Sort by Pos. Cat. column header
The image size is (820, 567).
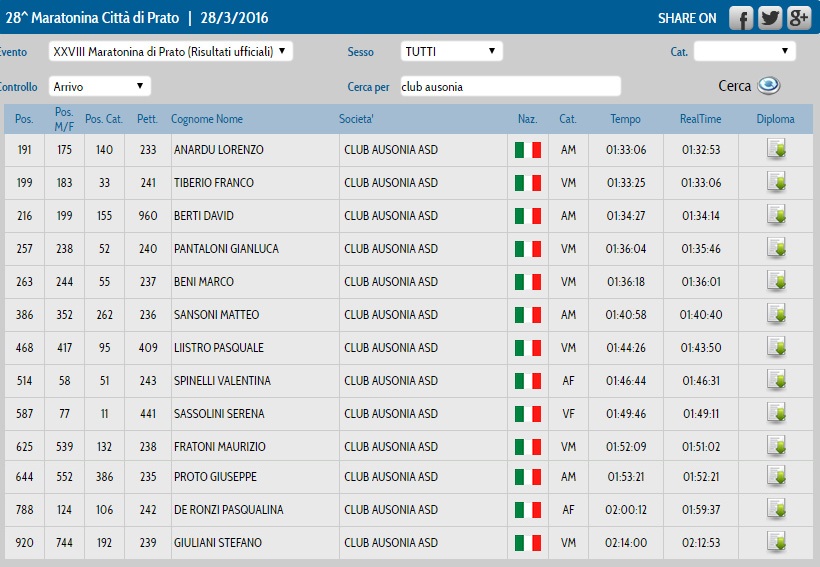pyautogui.click(x=104, y=119)
